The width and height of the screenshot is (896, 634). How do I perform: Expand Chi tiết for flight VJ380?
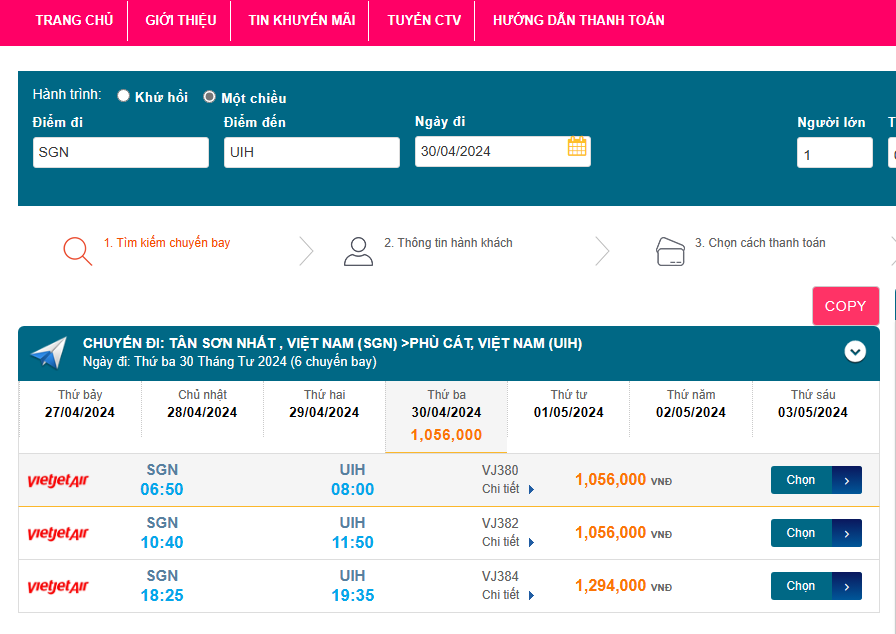click(x=508, y=489)
